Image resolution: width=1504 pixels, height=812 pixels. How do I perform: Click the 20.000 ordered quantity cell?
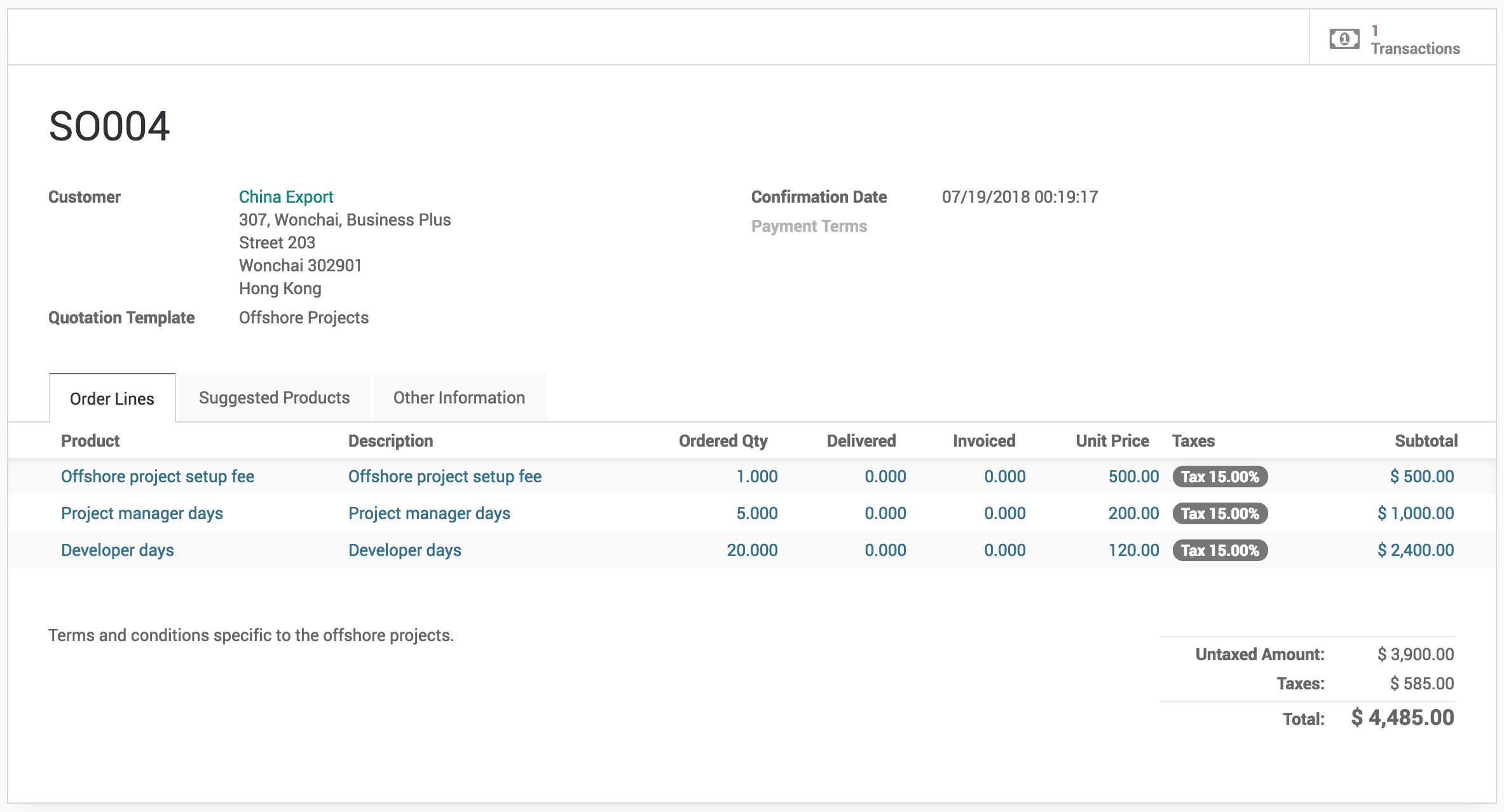click(752, 550)
